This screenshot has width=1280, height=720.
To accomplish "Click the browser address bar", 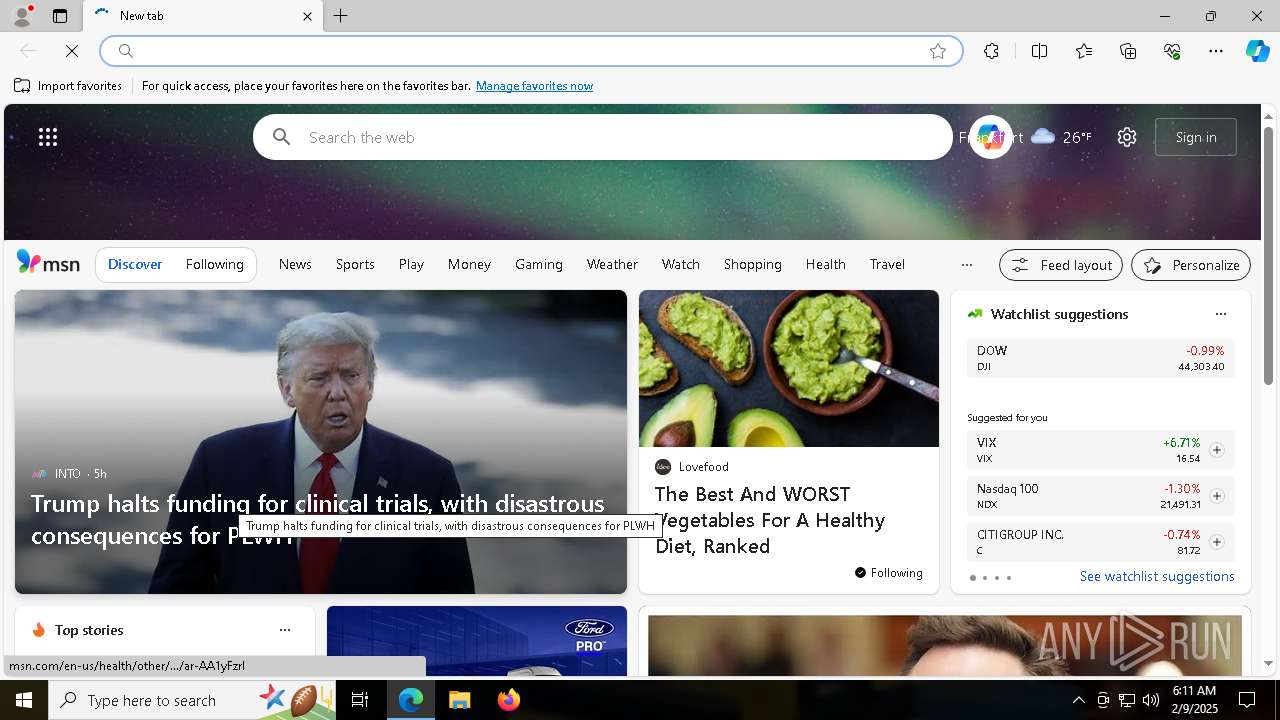I will click(x=530, y=51).
